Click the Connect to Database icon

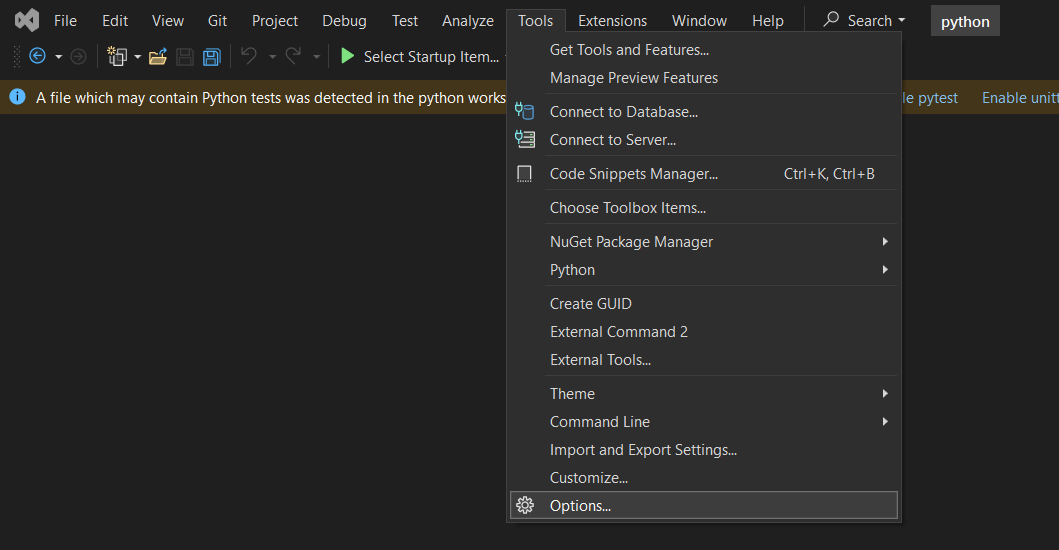click(x=525, y=111)
